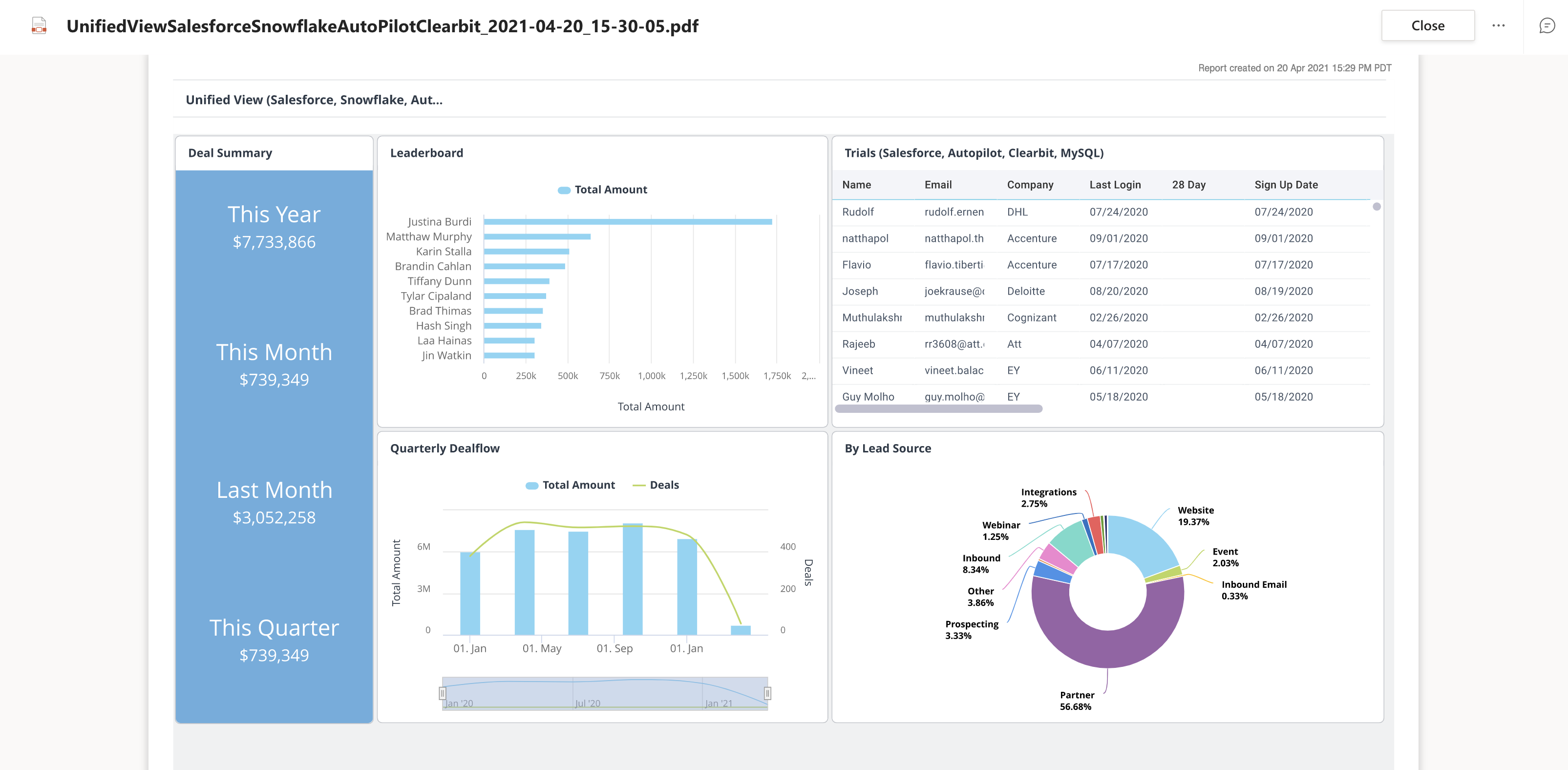Click right handle of dealflow range selector

[767, 693]
